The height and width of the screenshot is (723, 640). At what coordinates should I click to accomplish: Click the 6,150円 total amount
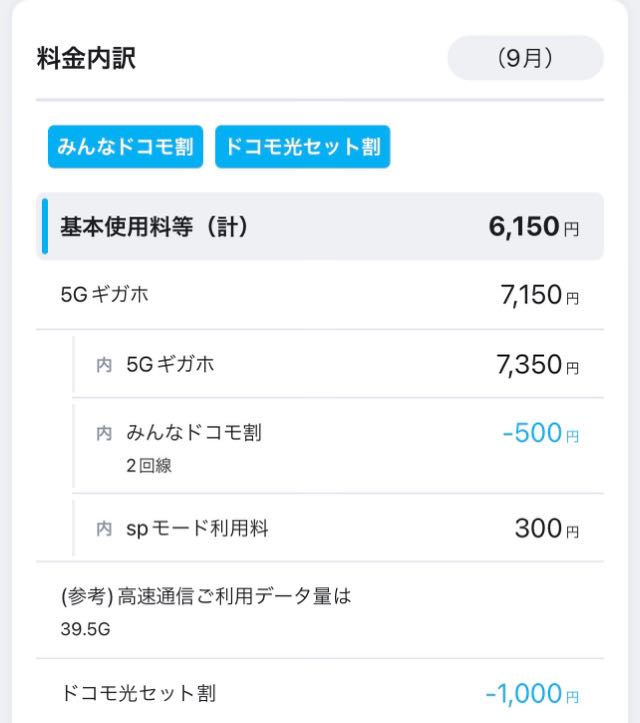[x=533, y=226]
